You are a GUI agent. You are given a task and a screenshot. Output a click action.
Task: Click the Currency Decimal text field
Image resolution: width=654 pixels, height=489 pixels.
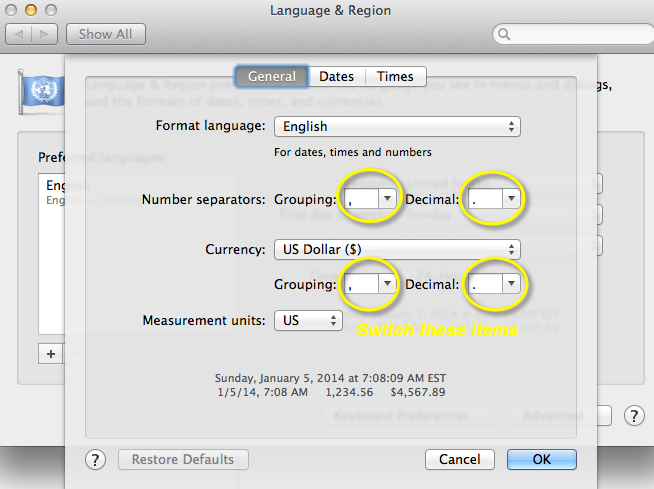[x=485, y=284]
